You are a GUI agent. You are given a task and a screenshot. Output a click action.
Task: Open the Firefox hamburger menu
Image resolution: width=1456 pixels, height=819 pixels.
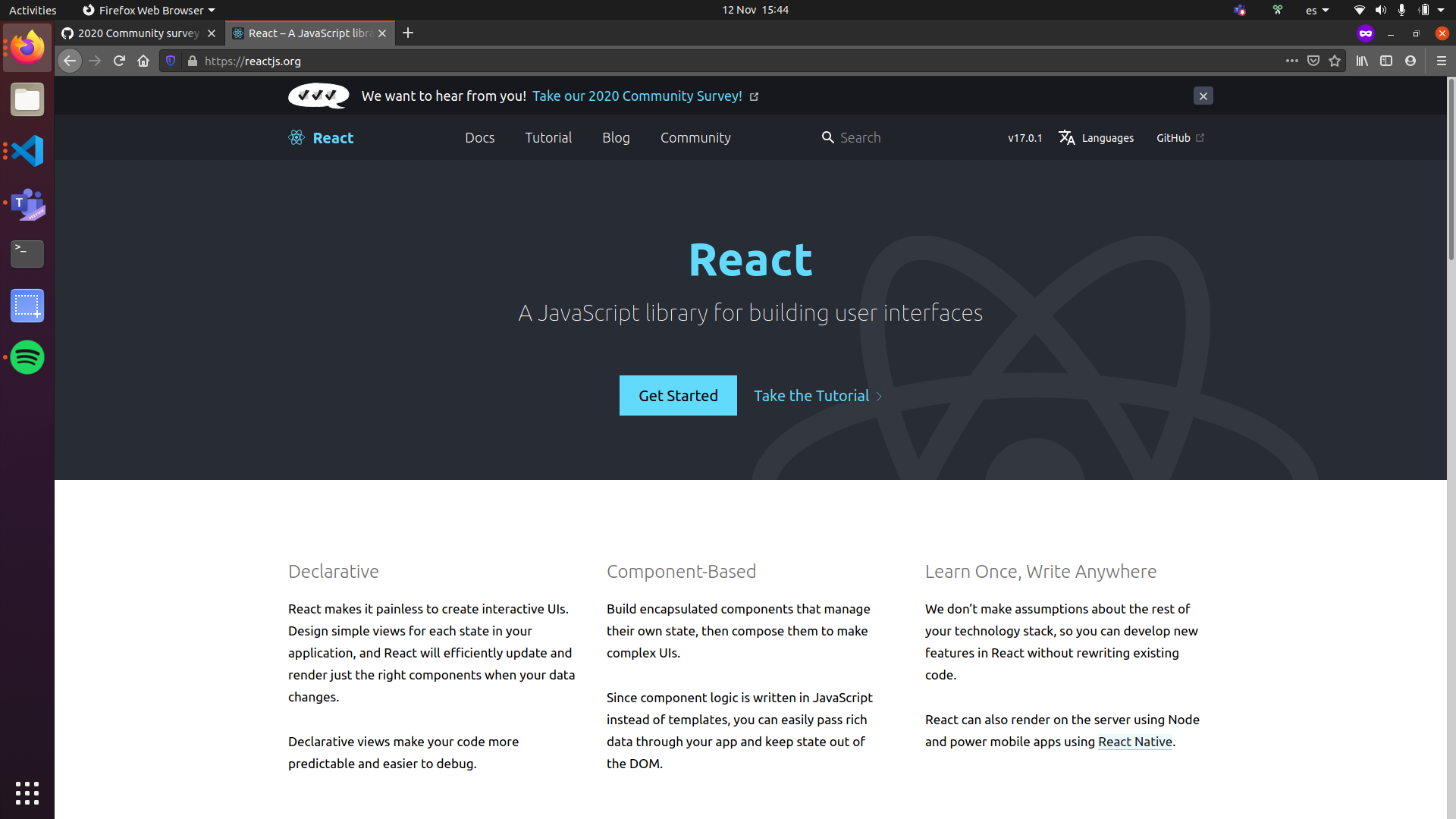pyautogui.click(x=1442, y=61)
